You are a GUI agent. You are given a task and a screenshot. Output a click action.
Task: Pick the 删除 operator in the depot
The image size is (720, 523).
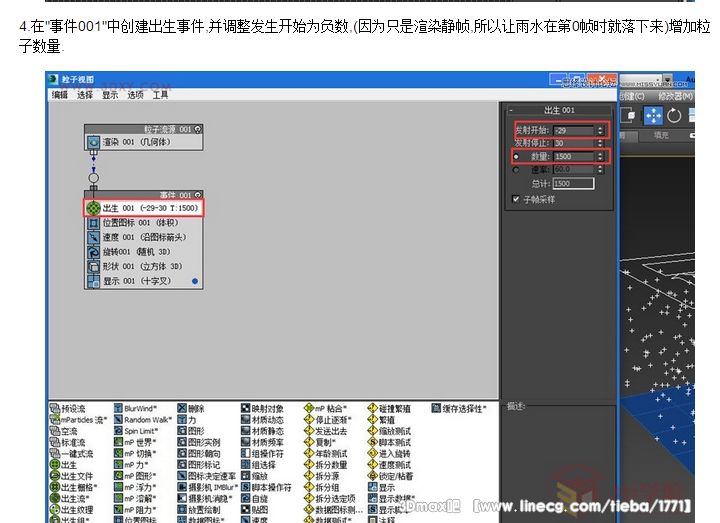pyautogui.click(x=191, y=408)
